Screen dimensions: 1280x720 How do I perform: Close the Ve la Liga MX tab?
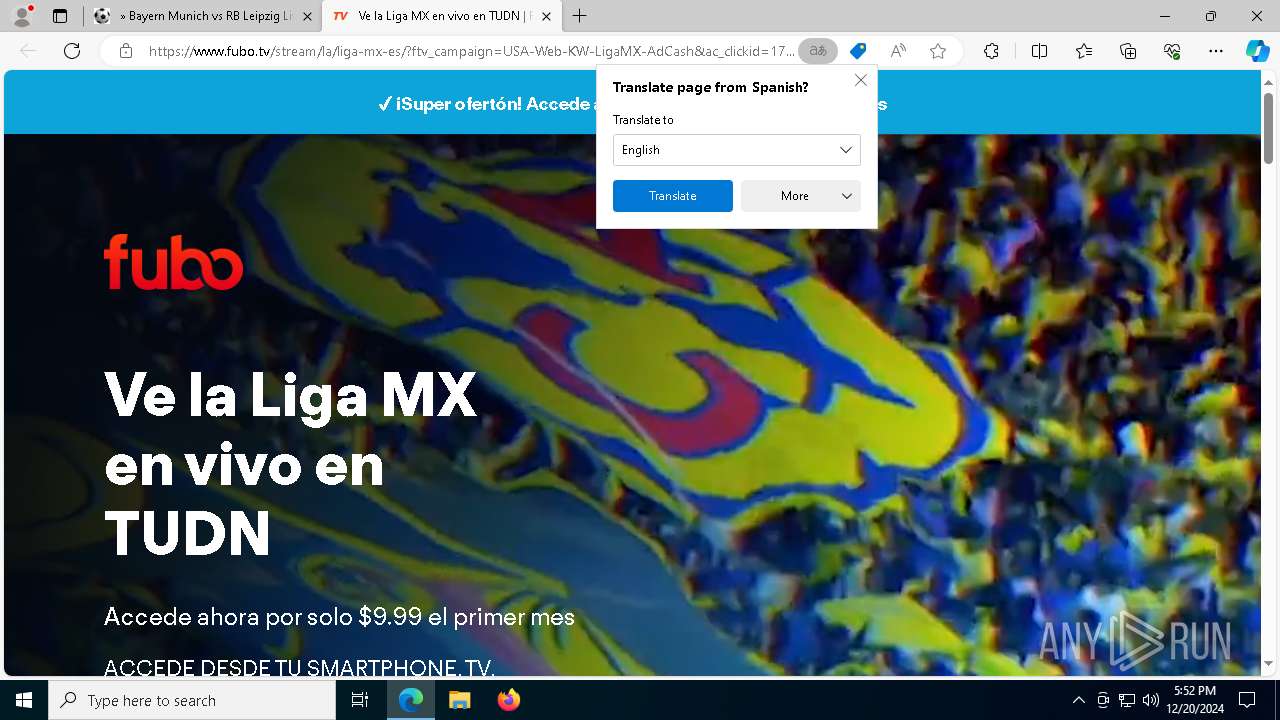[546, 16]
